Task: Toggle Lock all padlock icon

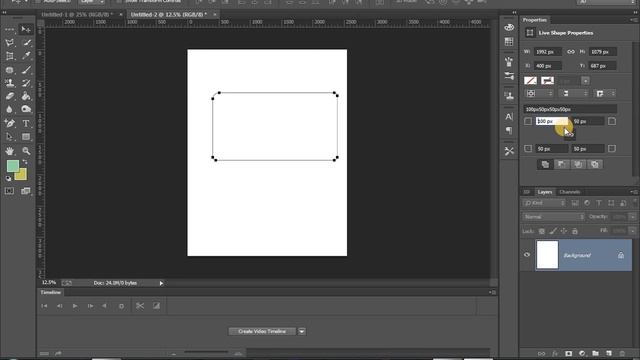Action: (x=575, y=231)
